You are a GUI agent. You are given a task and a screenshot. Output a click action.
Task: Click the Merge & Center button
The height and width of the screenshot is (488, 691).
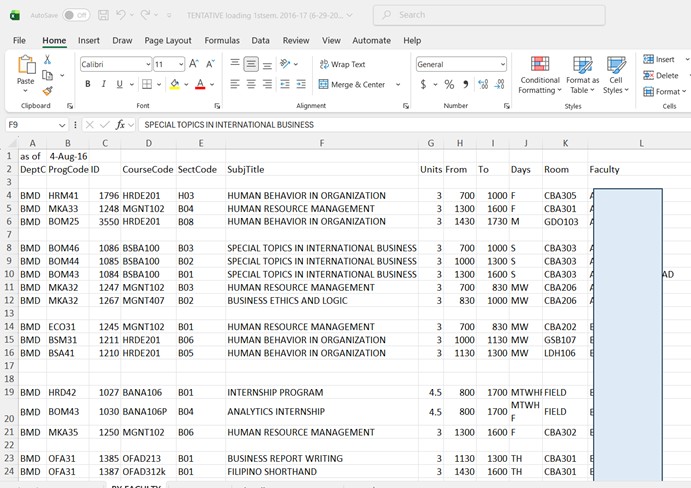tap(352, 85)
